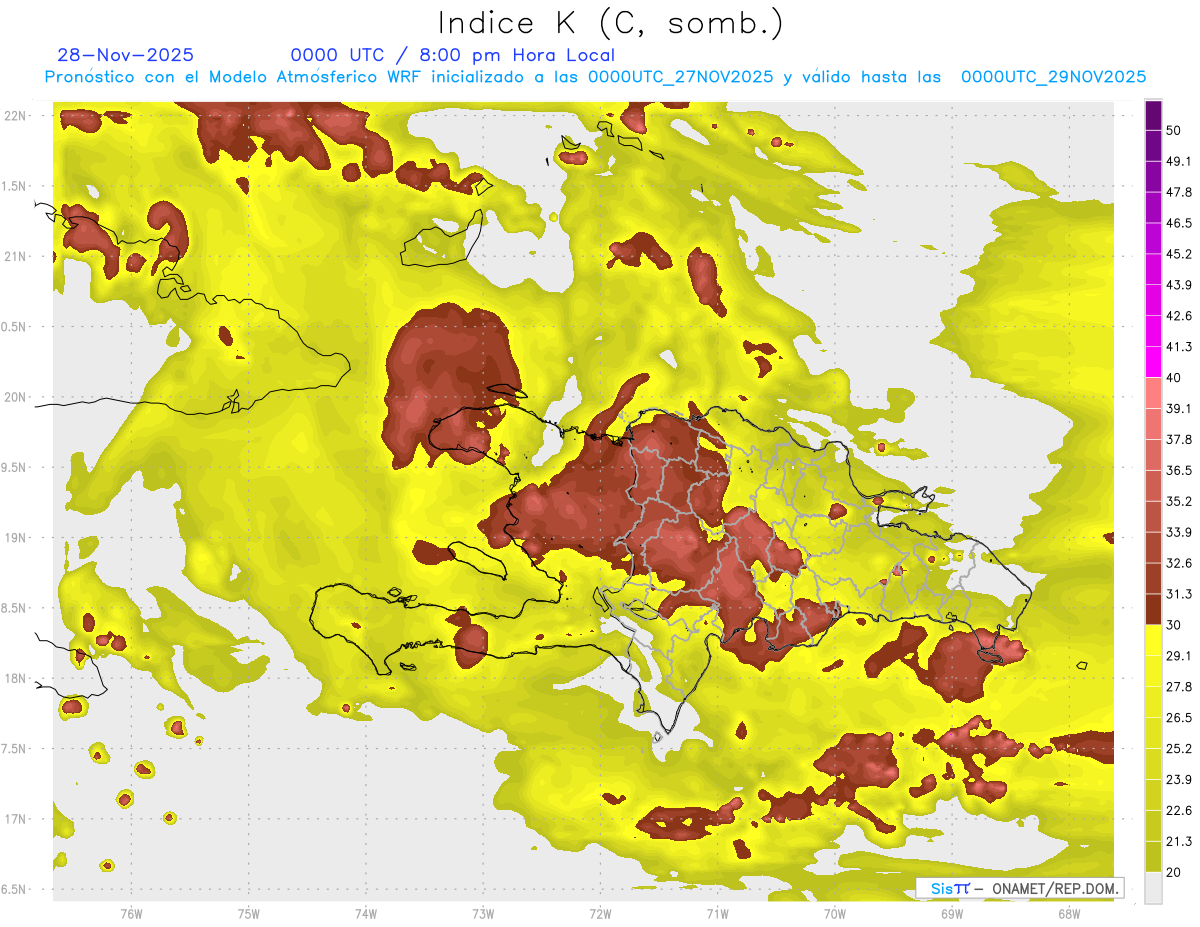The image size is (1200, 927).
Task: Click the "35.2" color scale label
Action: click(1179, 501)
